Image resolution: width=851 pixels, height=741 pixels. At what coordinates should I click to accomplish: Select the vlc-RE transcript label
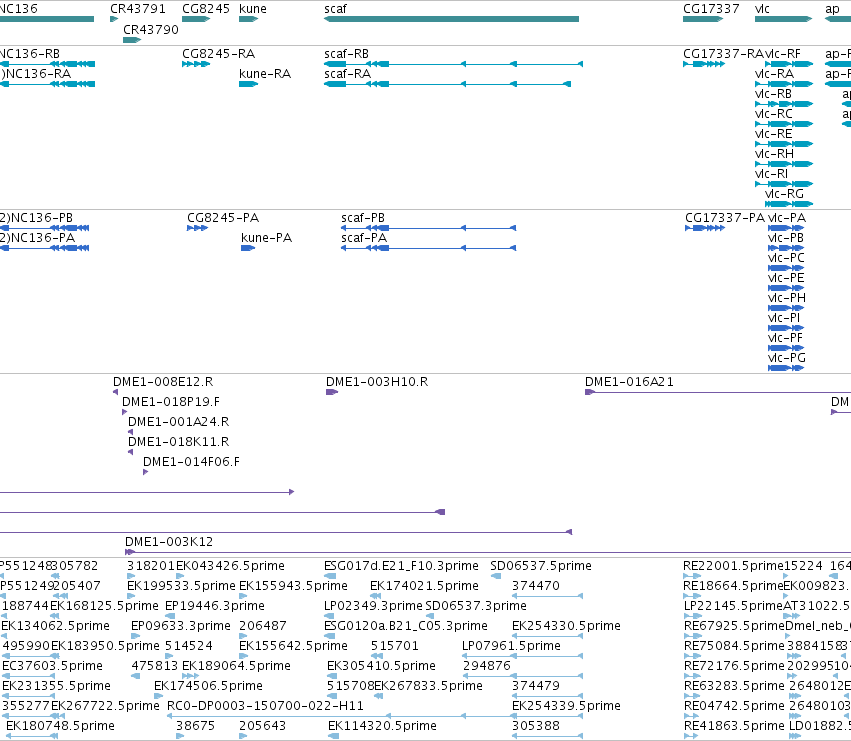pyautogui.click(x=773, y=134)
